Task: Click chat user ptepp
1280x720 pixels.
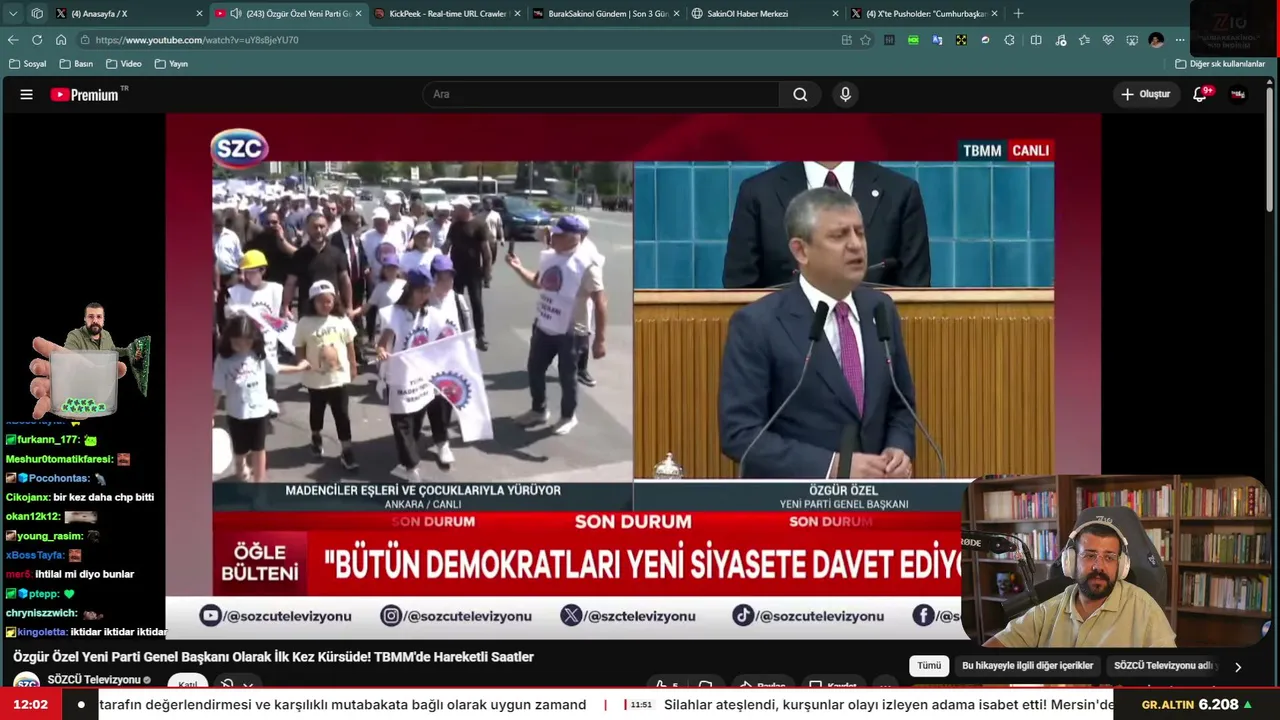Action: tap(44, 594)
